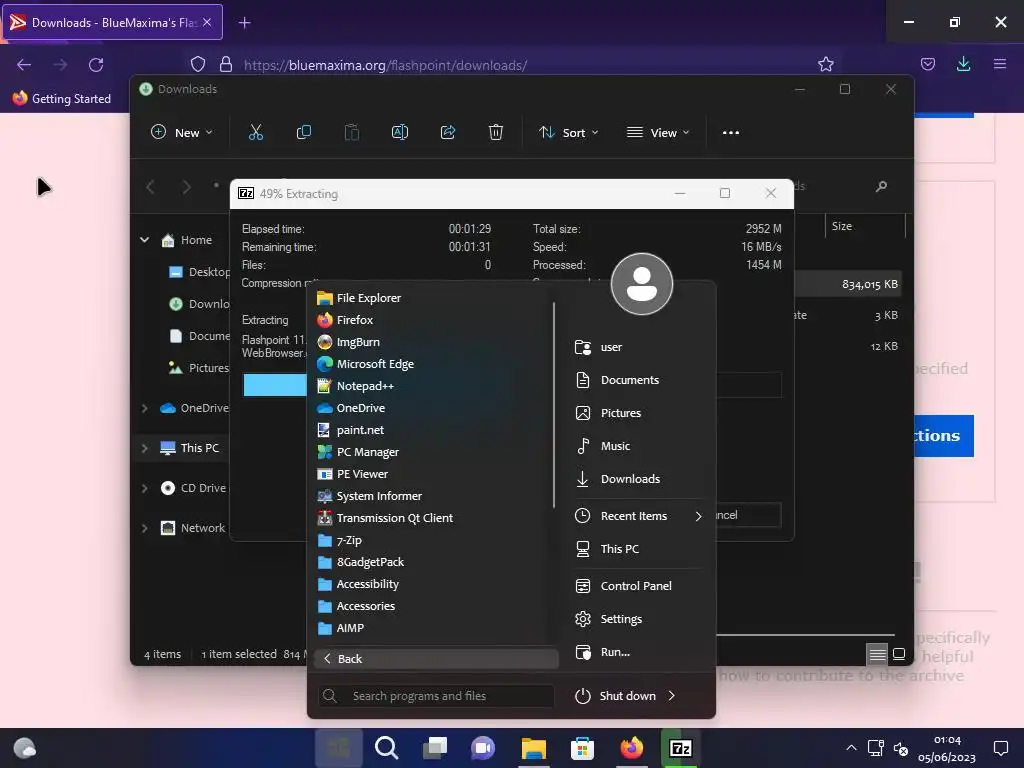1024x768 pixels.
Task: Select the Downloads - BlueMaxima's Flashpoint tab
Action: click(x=112, y=22)
